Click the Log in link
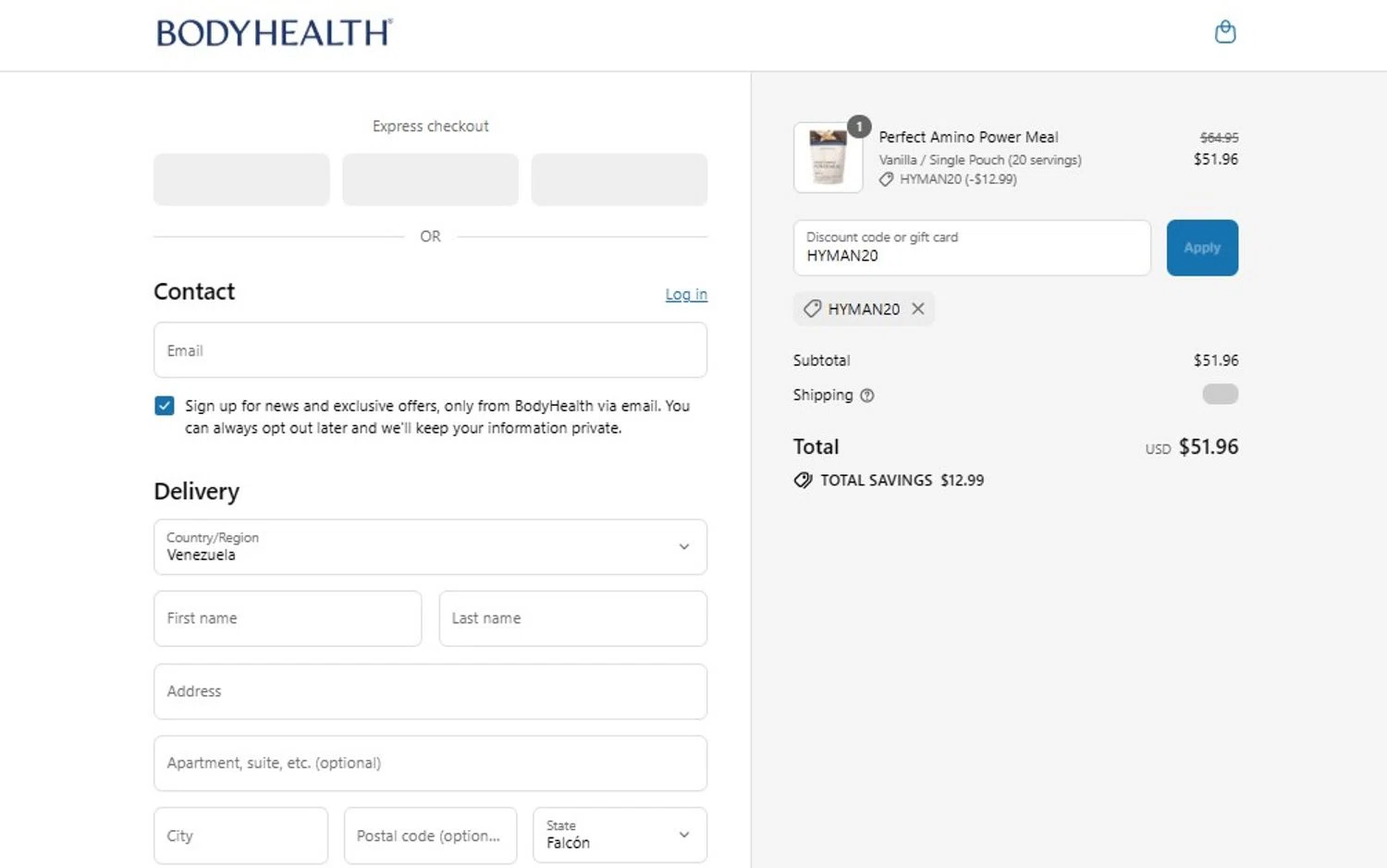Screen dimensions: 1387x868 686,294
